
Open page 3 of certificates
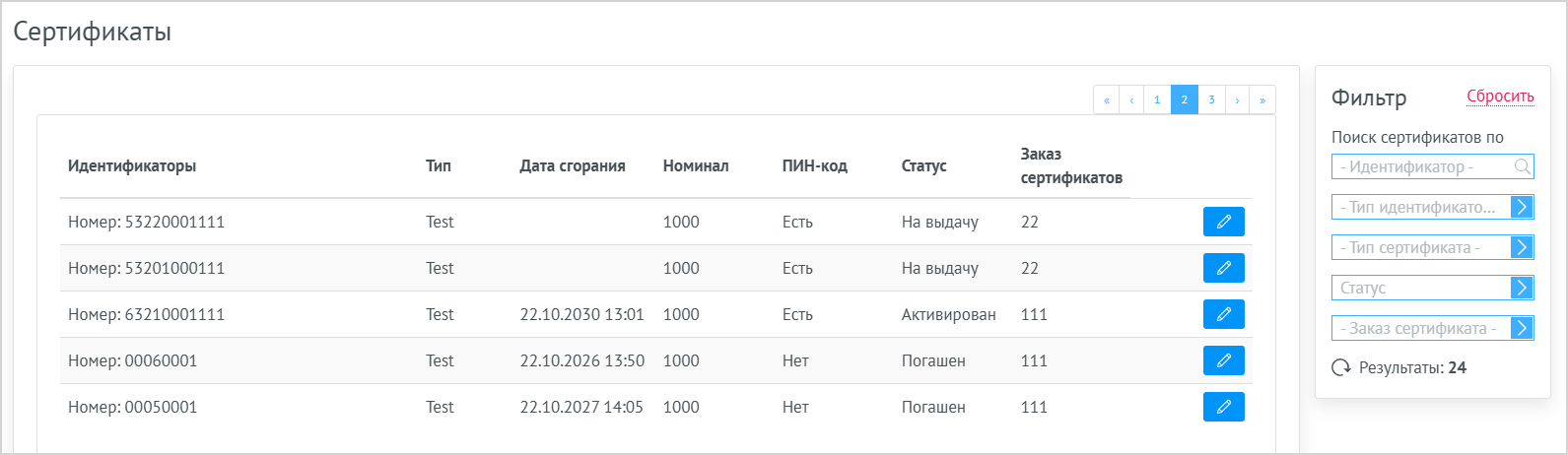tap(1211, 99)
